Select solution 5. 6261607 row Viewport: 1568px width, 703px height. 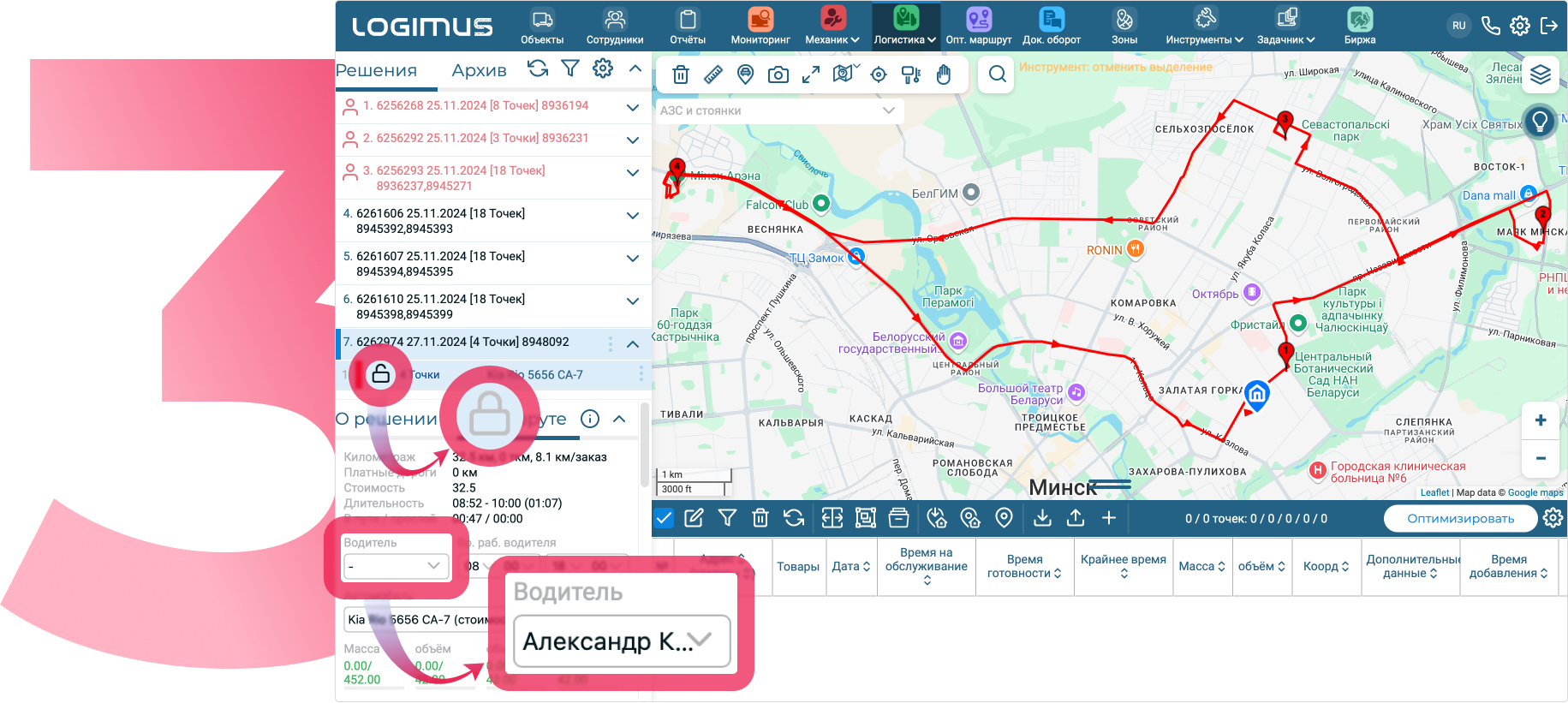tap(493, 264)
